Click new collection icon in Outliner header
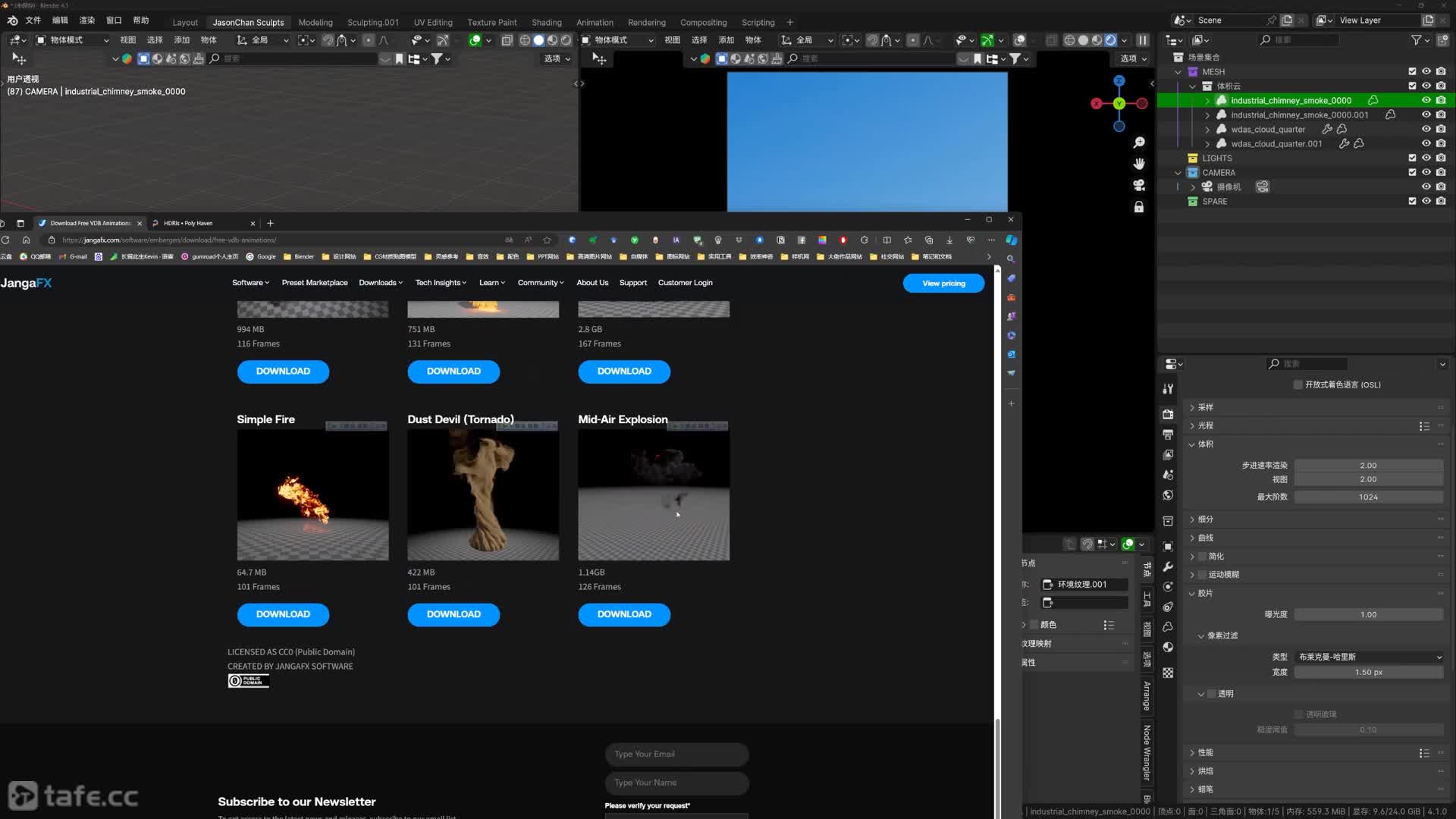 point(1442,40)
